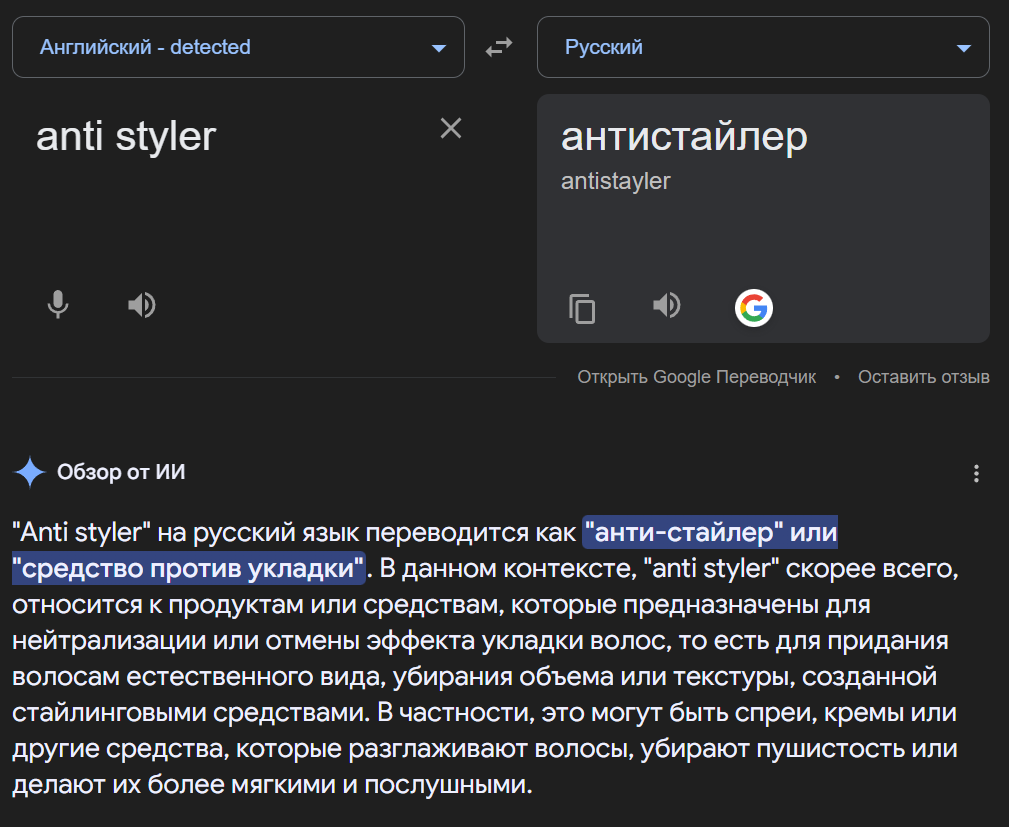Click the arrow on the target language selector
1009x827 pixels.
pos(963,48)
